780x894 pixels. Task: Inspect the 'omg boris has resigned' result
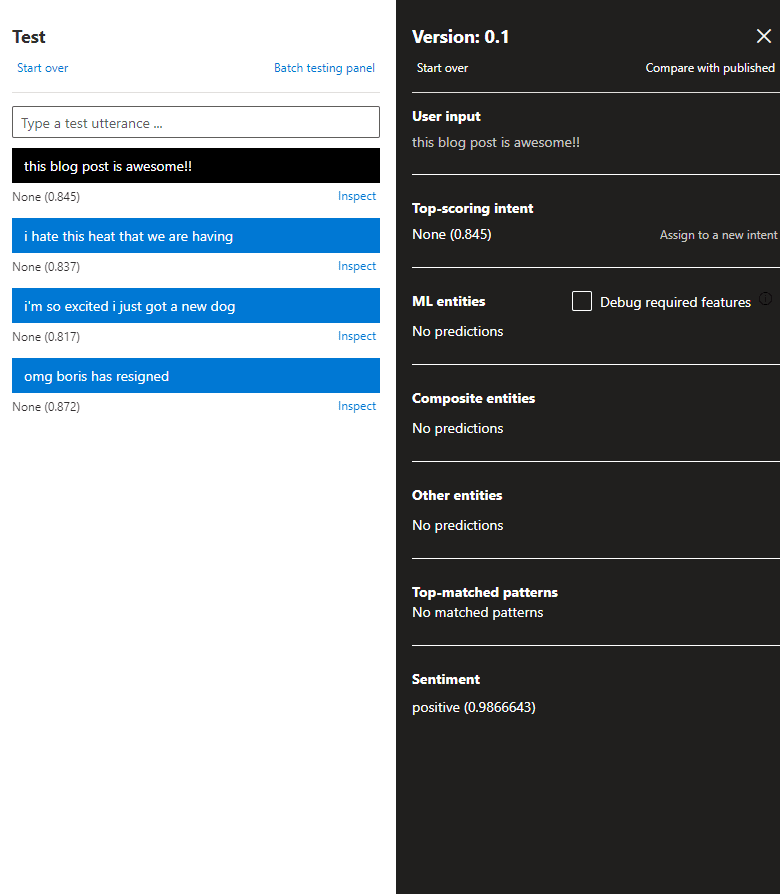pos(357,407)
